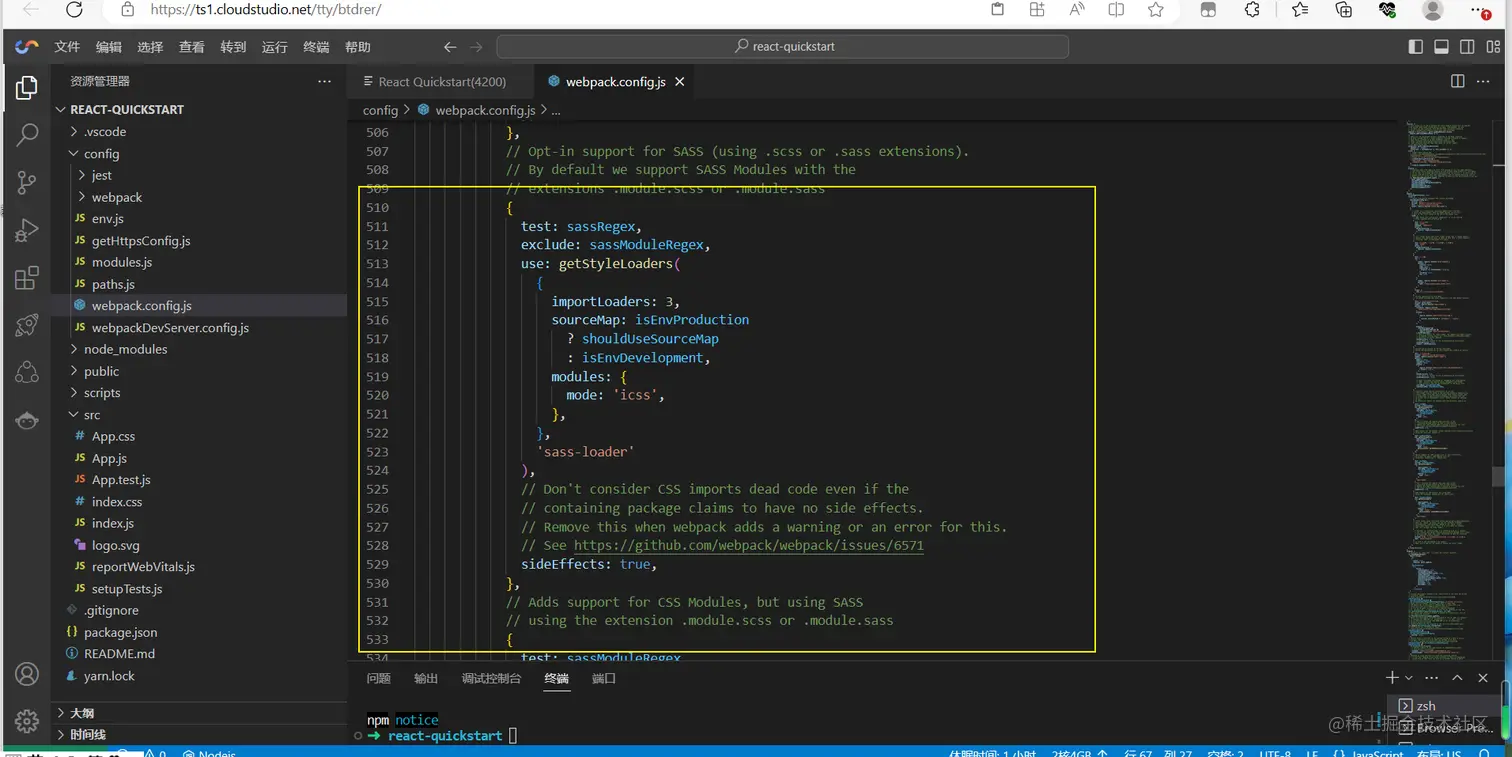Open the 编辑 menu

coord(109,47)
